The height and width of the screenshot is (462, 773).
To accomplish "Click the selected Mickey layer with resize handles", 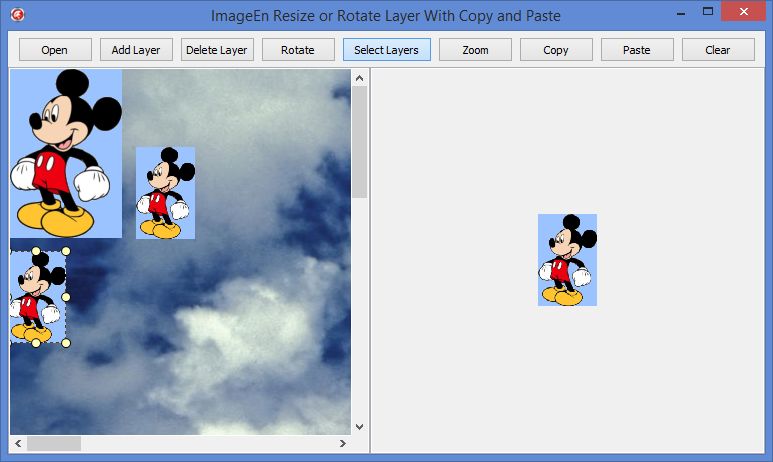I will 38,297.
